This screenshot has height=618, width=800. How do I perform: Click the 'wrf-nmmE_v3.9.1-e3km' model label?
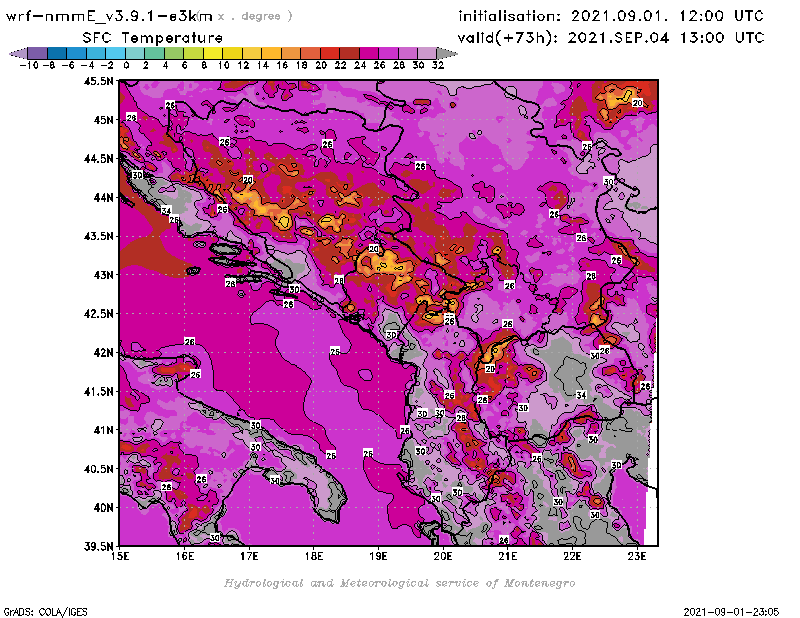(x=109, y=16)
